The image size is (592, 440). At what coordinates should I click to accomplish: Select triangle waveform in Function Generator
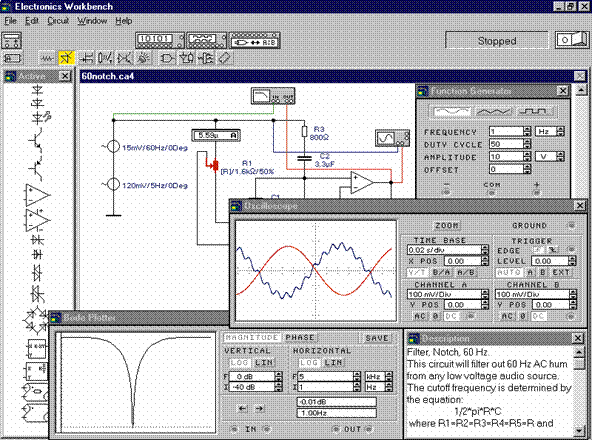tap(493, 111)
